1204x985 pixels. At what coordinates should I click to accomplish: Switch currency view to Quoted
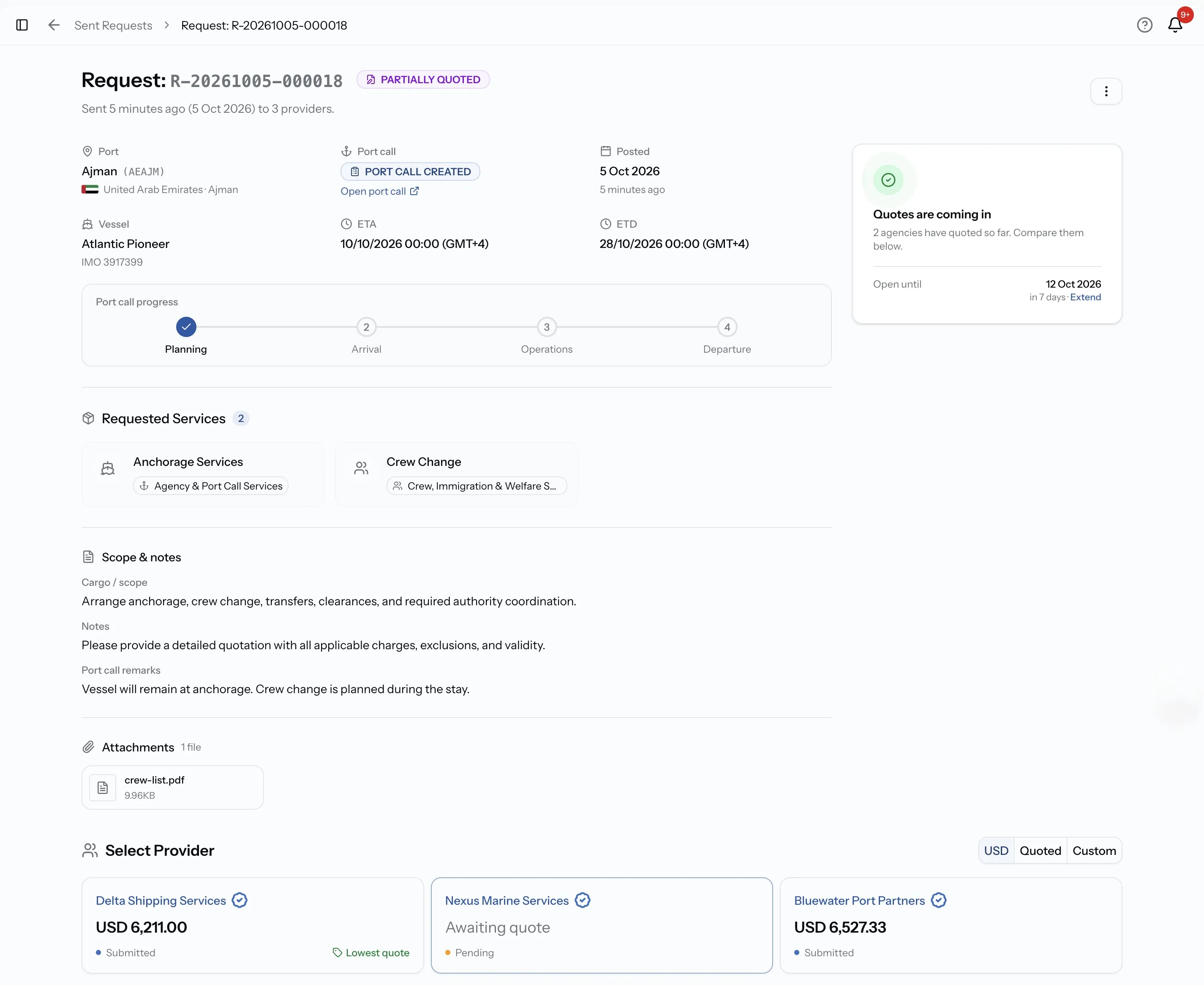tap(1040, 851)
